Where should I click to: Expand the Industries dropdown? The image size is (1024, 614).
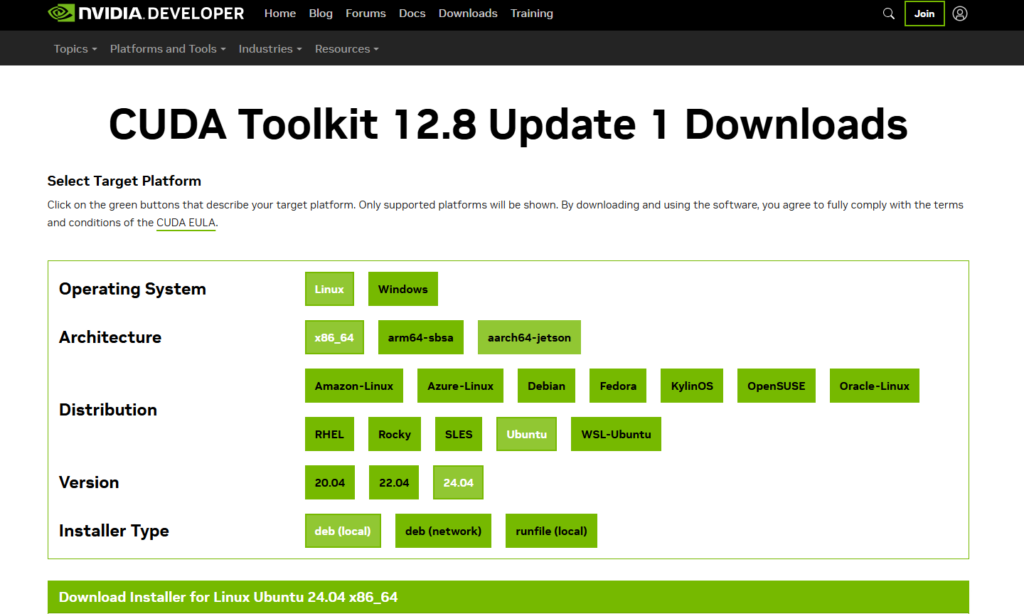(x=270, y=49)
